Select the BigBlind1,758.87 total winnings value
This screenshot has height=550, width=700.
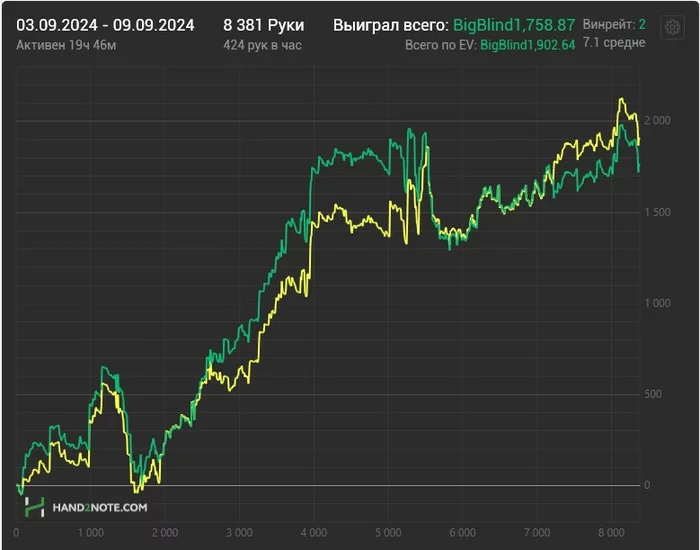coord(514,25)
